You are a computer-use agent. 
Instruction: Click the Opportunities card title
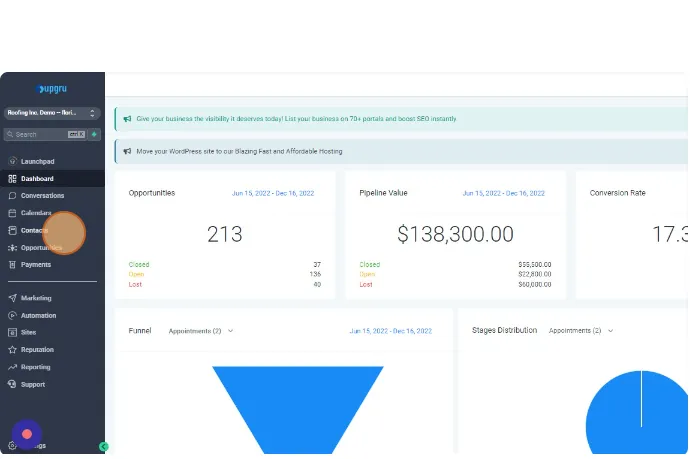151,193
